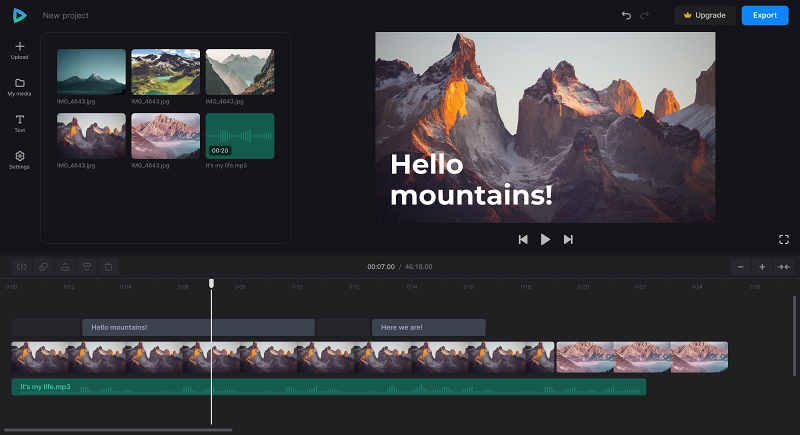The image size is (800, 435).
Task: Click the total duration 46:18.00
Action: click(x=418, y=267)
